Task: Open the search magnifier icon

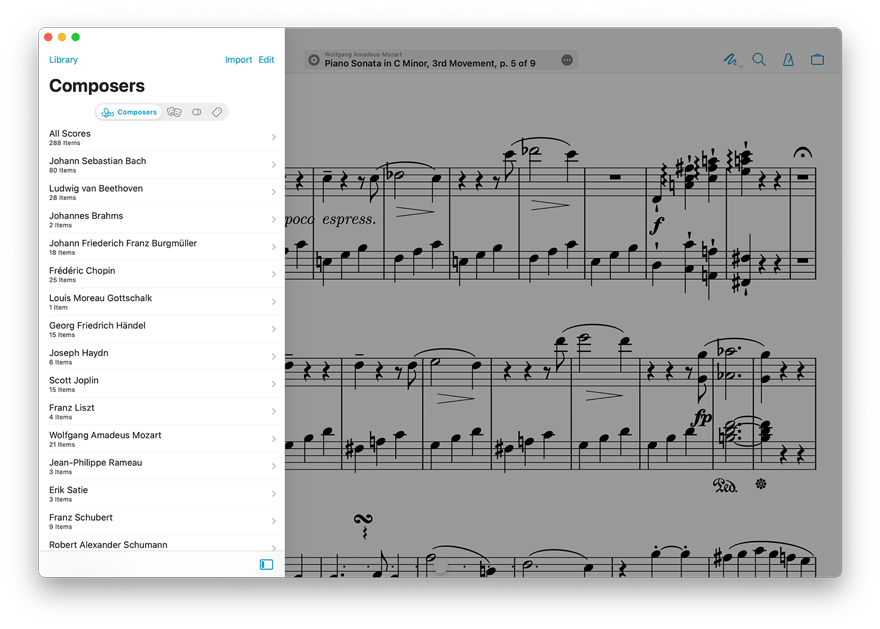Action: point(759,59)
